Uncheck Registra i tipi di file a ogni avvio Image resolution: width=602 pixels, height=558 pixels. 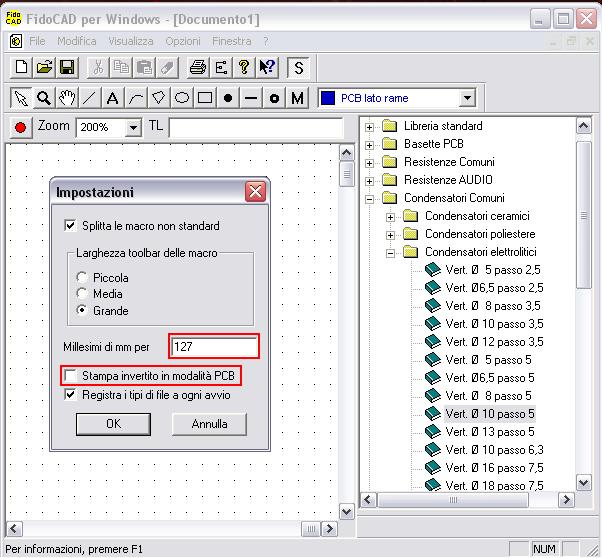70,394
